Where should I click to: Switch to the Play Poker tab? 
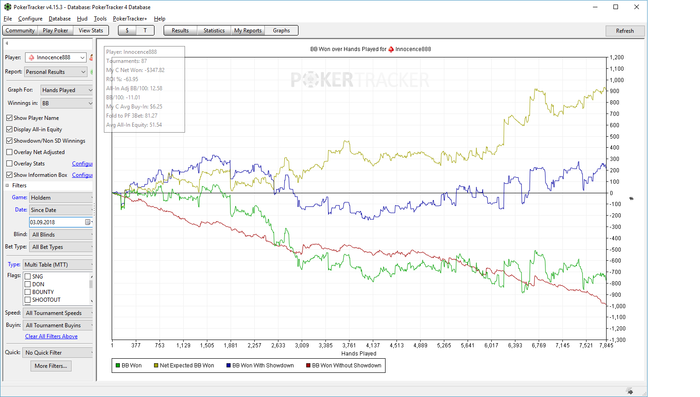pos(55,30)
